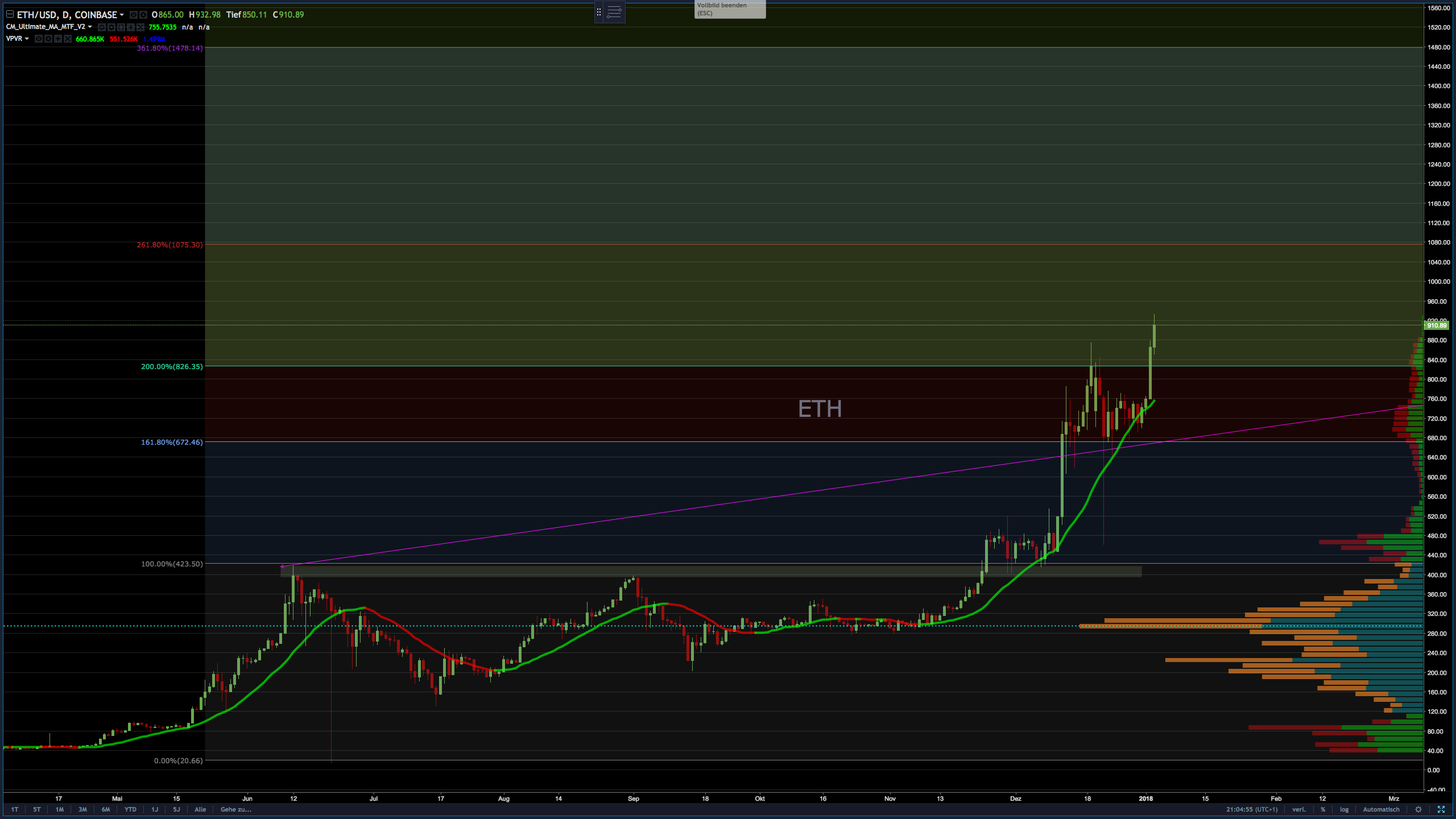Image resolution: width=1456 pixels, height=819 pixels.
Task: Delete the VPVR indicator with X icon
Action: point(68,39)
